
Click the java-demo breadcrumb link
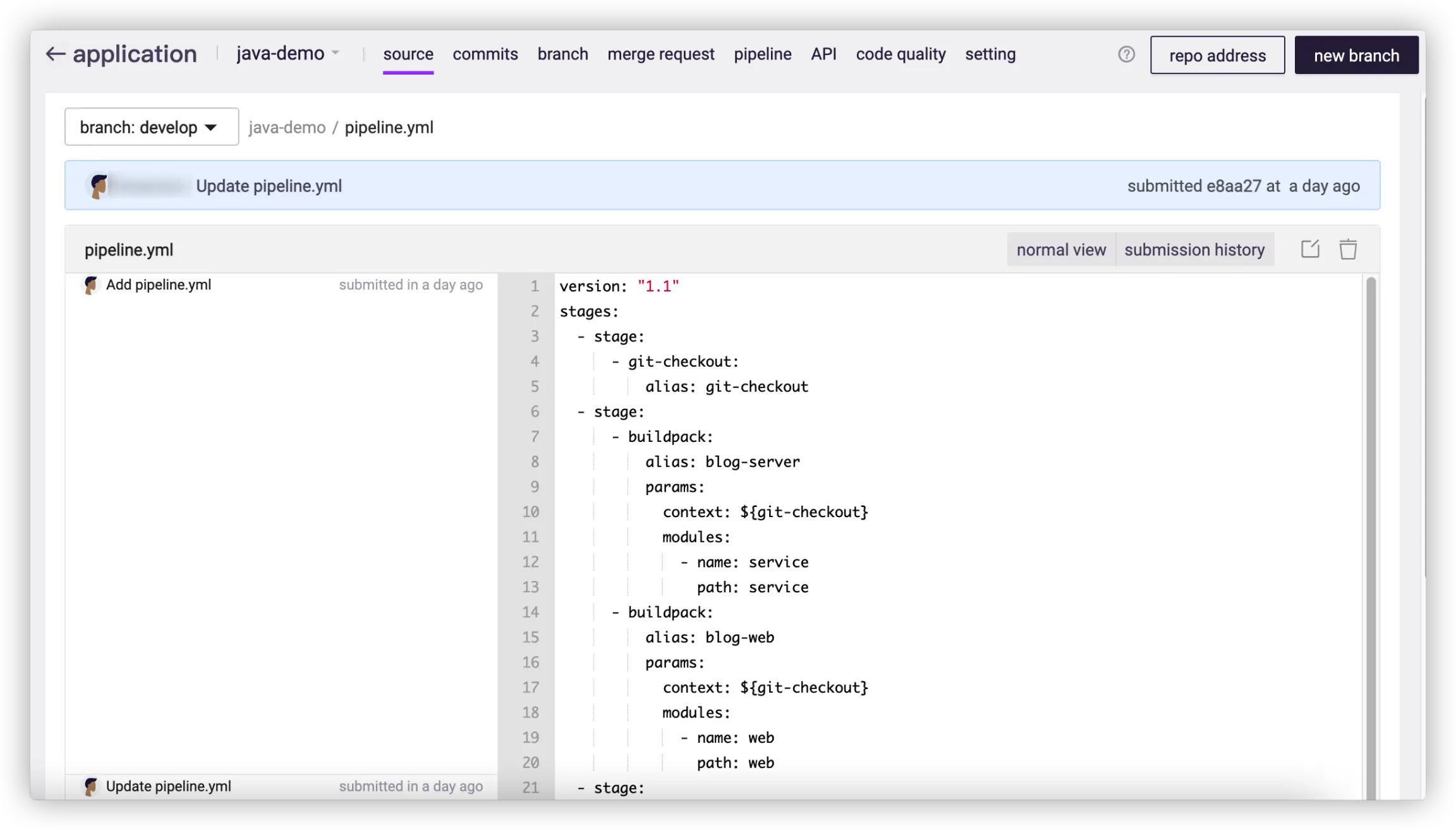point(287,128)
